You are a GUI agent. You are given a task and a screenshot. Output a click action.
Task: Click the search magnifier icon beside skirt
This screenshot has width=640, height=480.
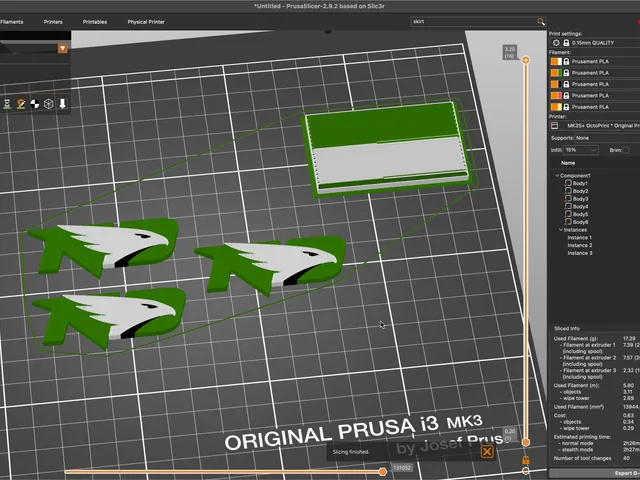[541, 22]
